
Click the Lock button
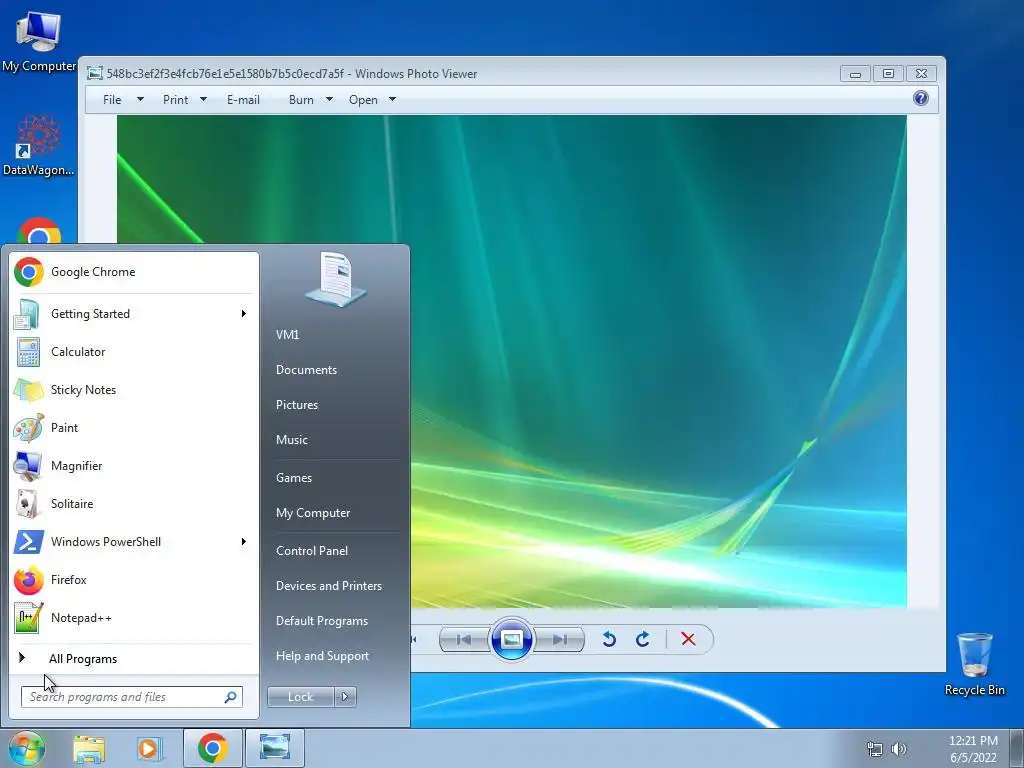300,697
